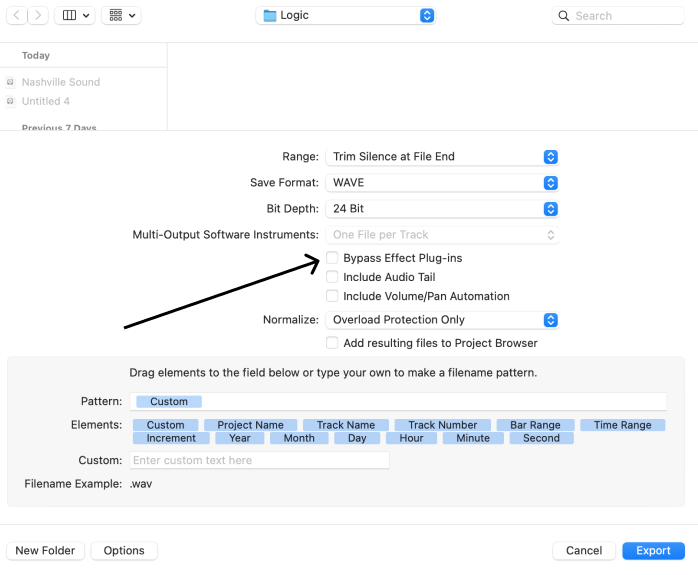Click the Hour element token

click(411, 438)
